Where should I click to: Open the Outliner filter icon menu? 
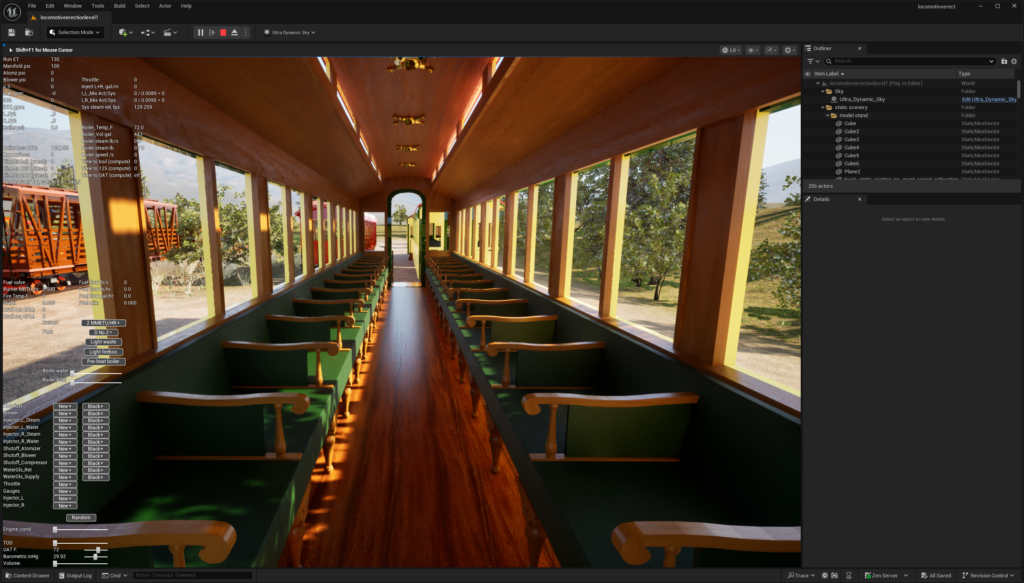(x=811, y=61)
